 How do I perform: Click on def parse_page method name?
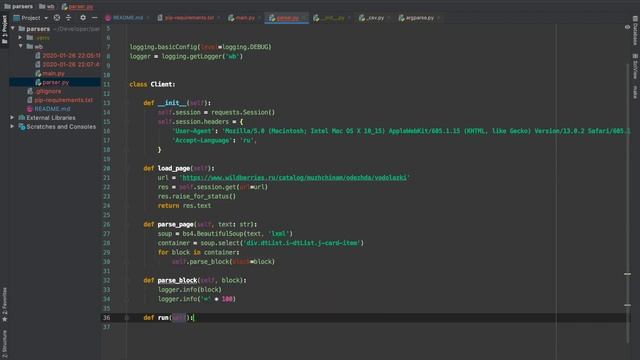pyautogui.click(x=176, y=224)
